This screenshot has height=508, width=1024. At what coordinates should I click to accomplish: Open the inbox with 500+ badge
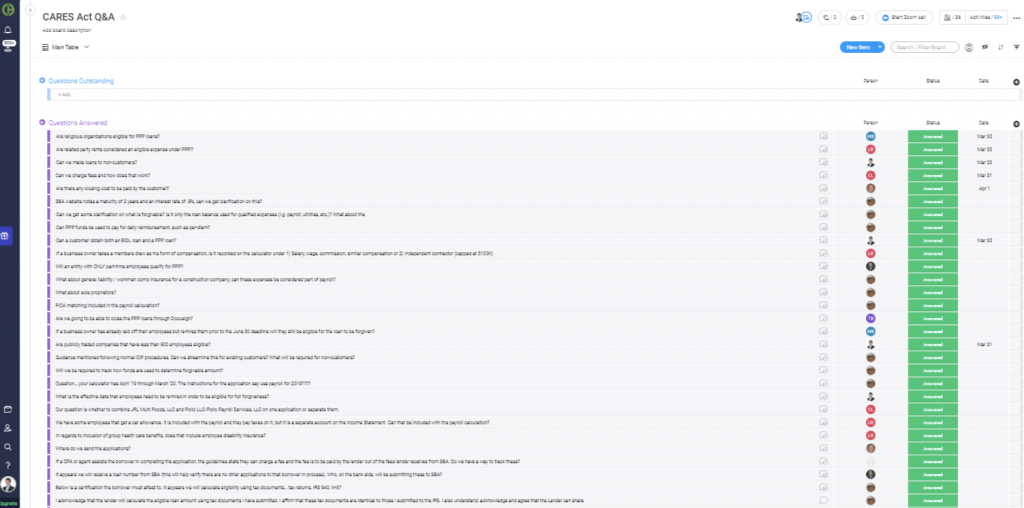pyautogui.click(x=8, y=46)
